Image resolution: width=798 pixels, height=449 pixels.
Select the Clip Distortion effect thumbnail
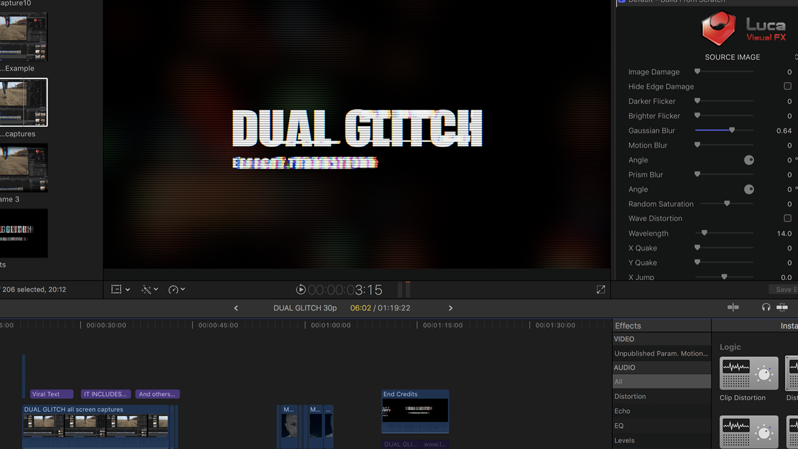(749, 373)
